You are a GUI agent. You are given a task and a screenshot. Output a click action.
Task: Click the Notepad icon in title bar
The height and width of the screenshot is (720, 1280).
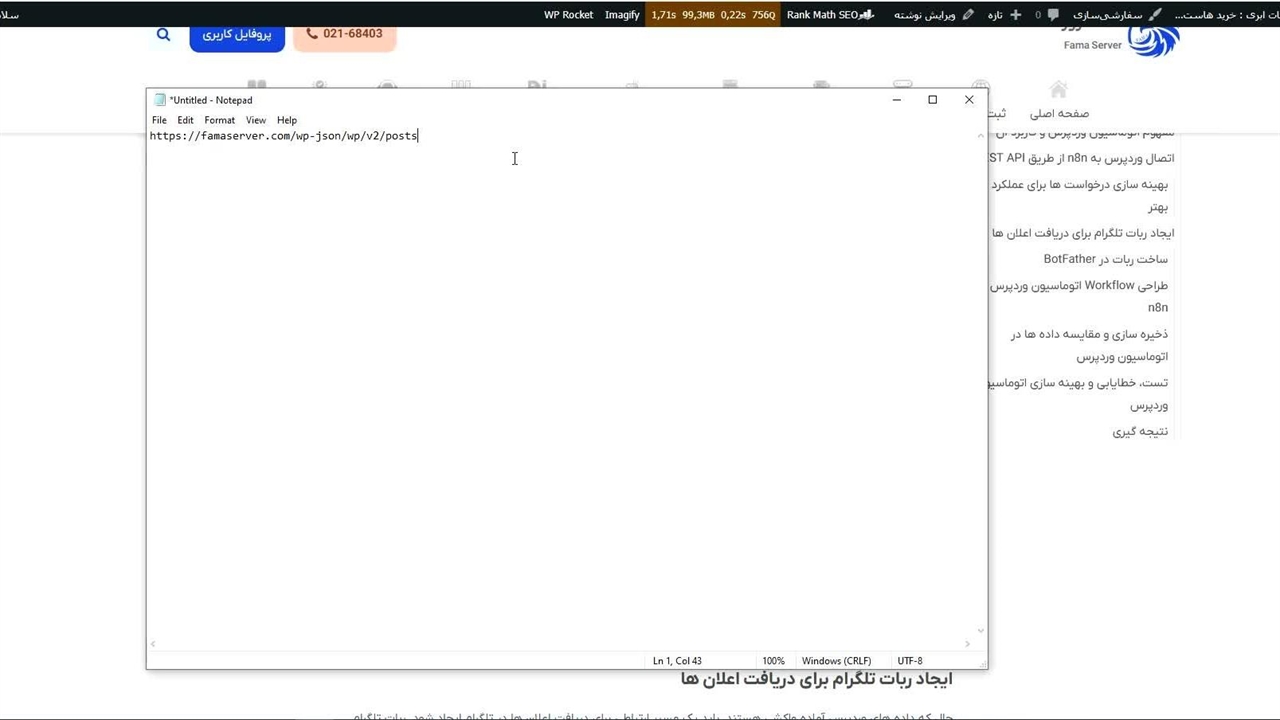[160, 100]
